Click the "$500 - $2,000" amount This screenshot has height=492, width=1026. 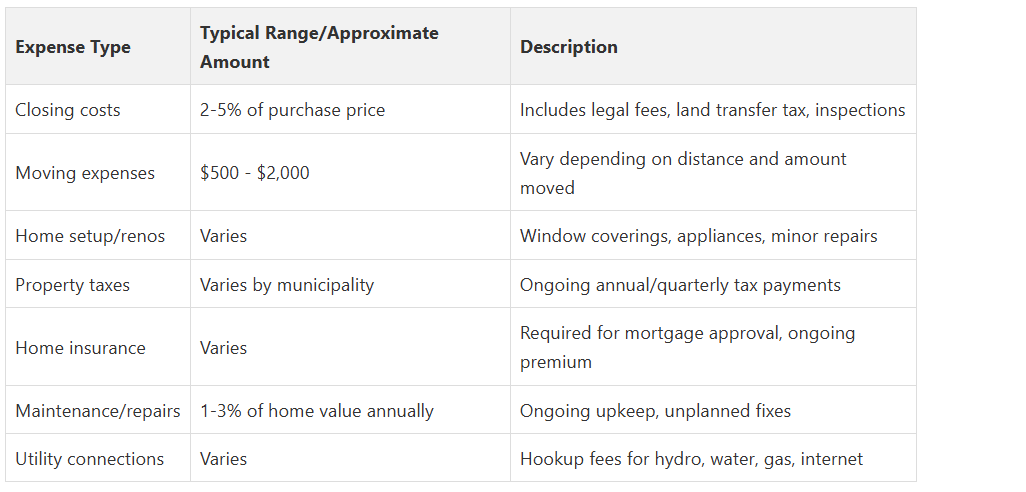[x=255, y=173]
